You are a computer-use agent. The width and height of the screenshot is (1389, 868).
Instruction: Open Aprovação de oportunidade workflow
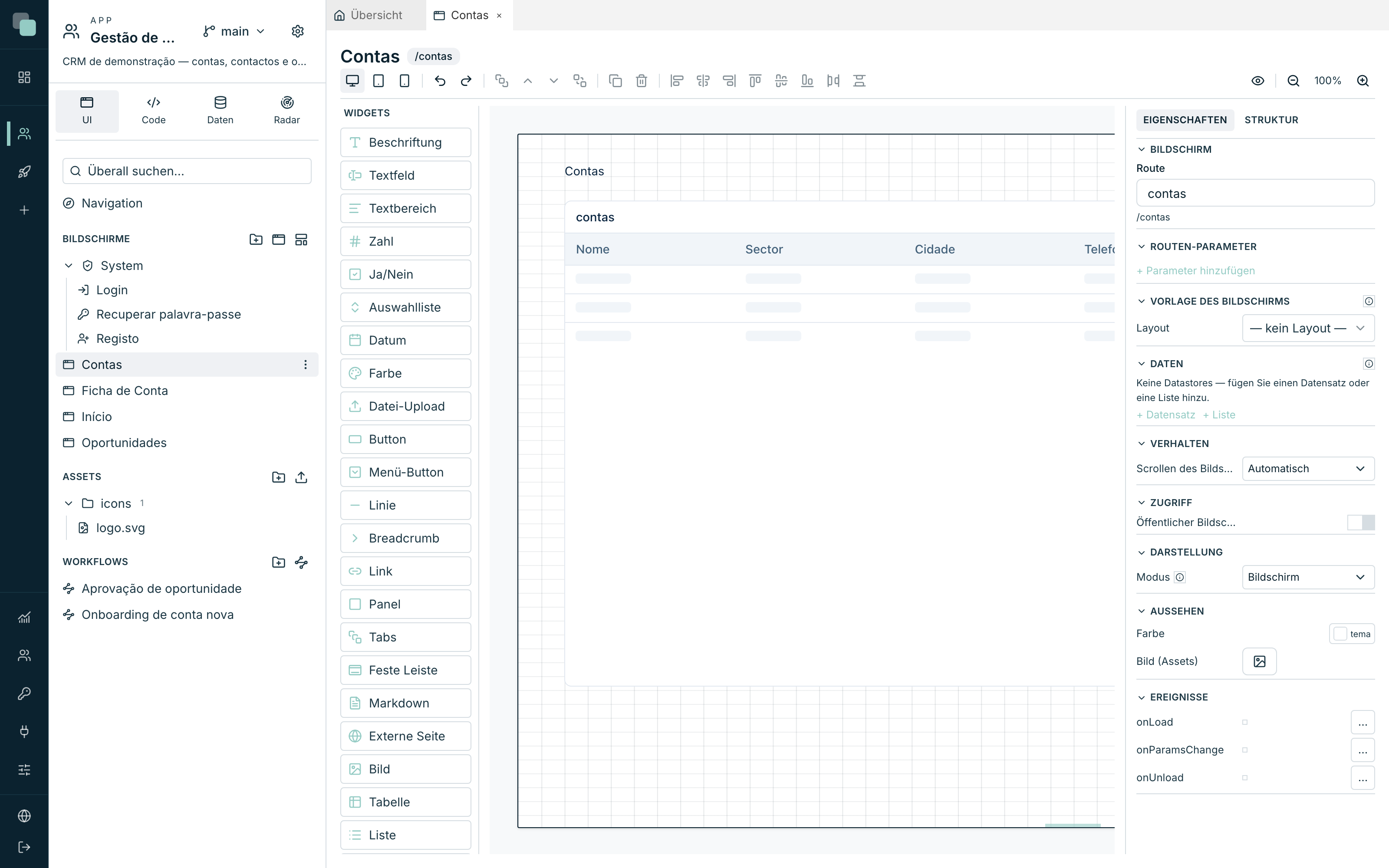pyautogui.click(x=187, y=589)
